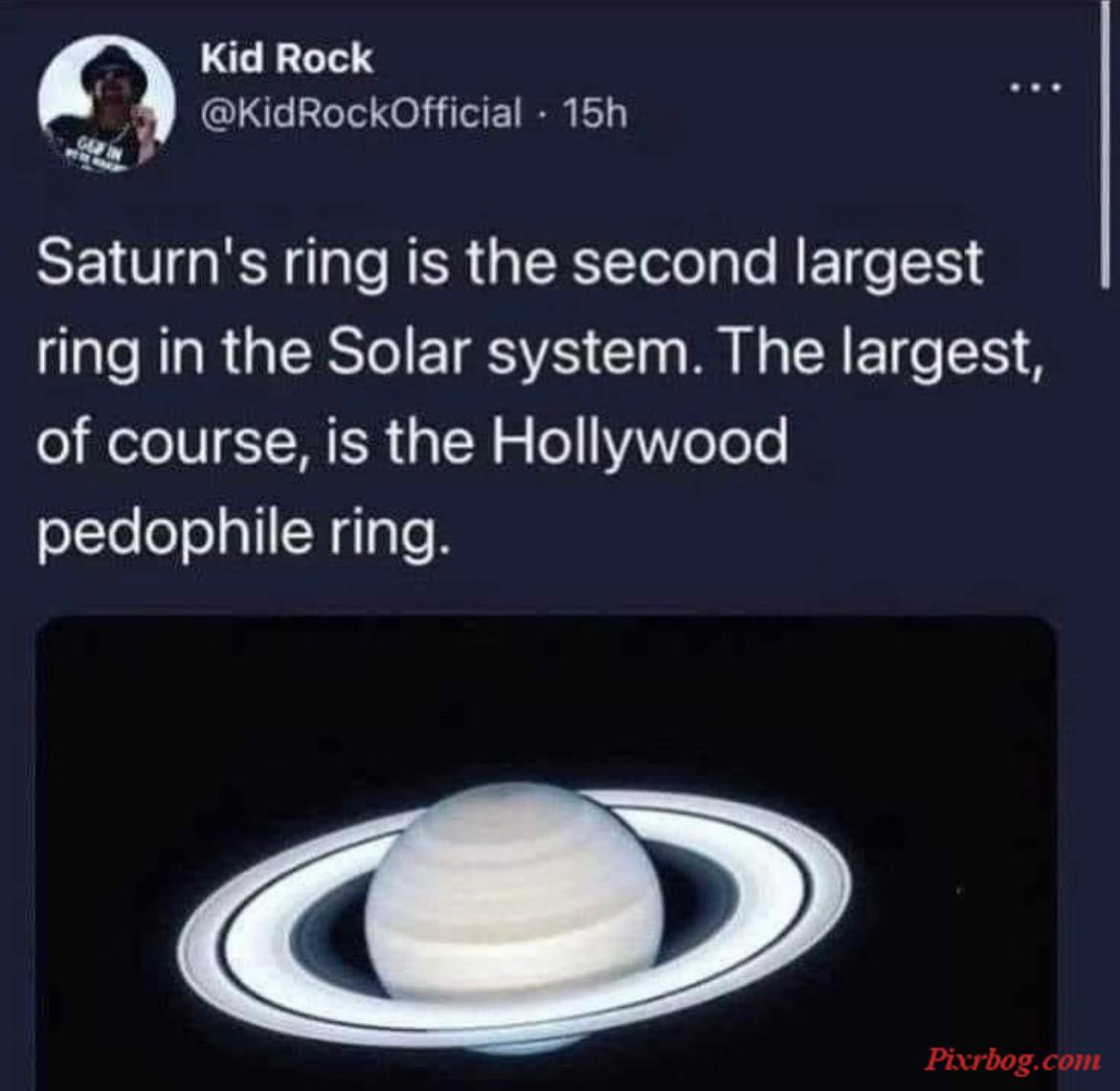
Task: Click the word "Hollywood" in the tweet text
Action: click(638, 442)
